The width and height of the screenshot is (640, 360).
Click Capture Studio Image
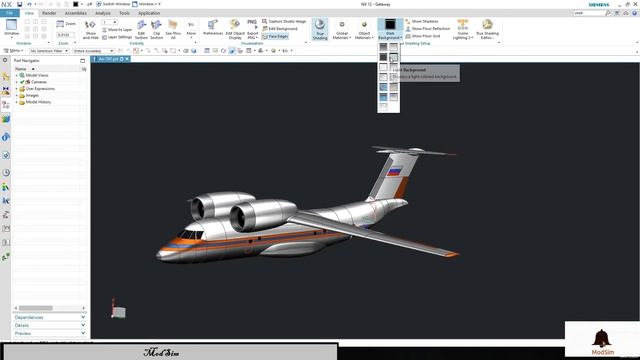(284, 21)
